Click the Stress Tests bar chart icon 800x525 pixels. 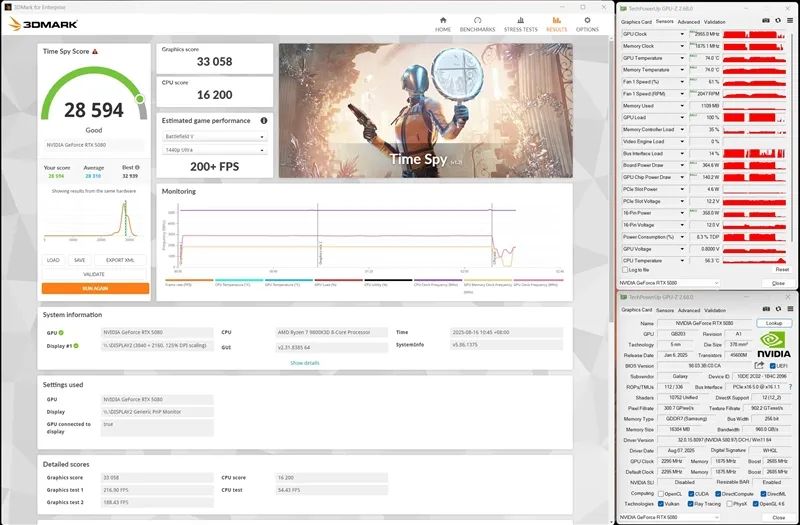coord(520,20)
